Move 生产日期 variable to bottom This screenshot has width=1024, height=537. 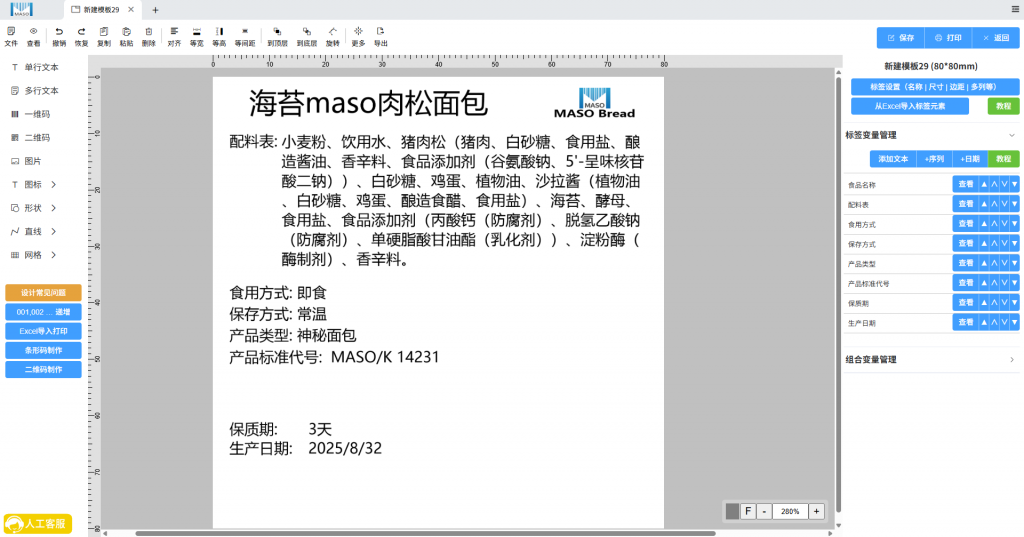tap(1014, 322)
